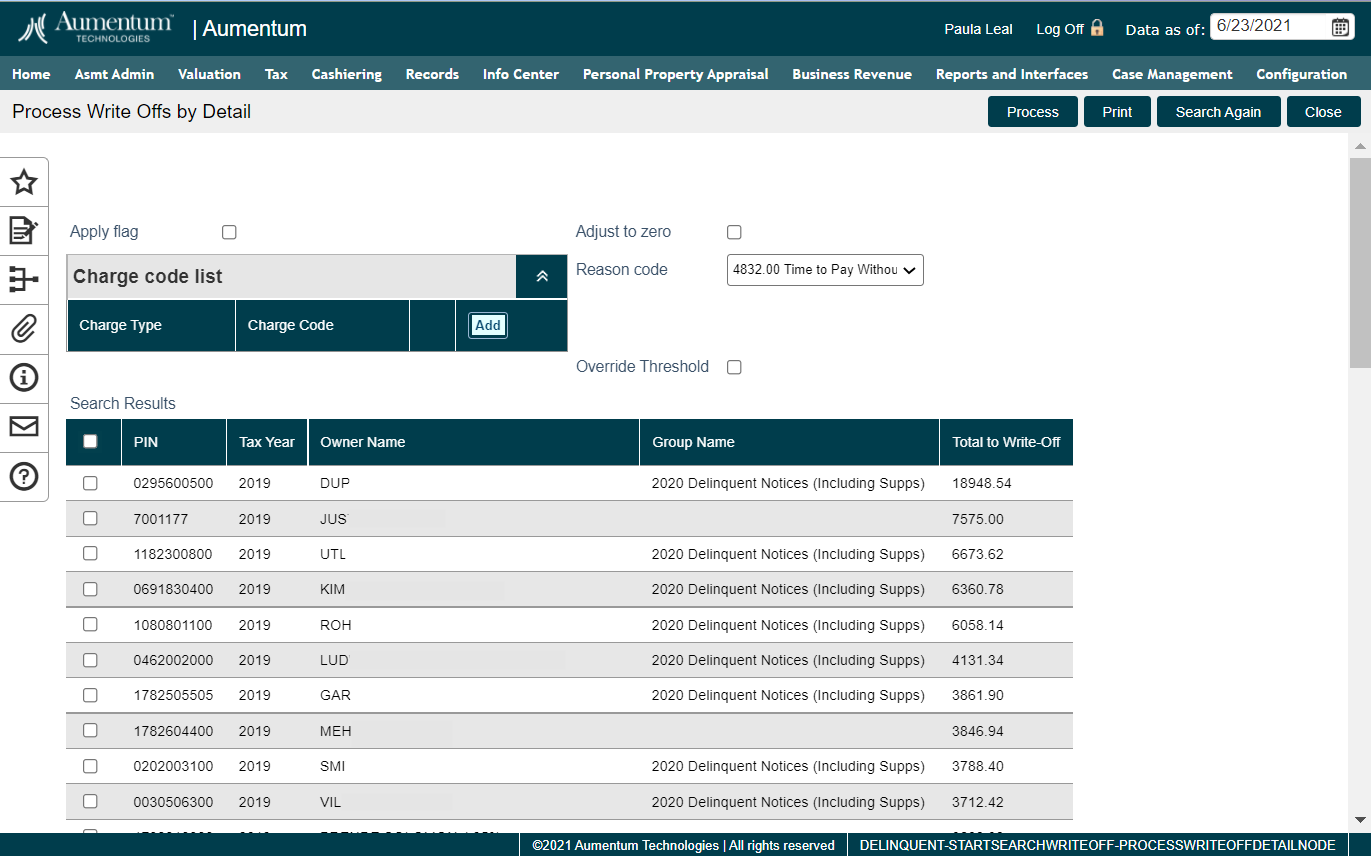Image resolution: width=1371 pixels, height=856 pixels.
Task: Open the Reports and Interfaces menu
Action: pos(1012,74)
